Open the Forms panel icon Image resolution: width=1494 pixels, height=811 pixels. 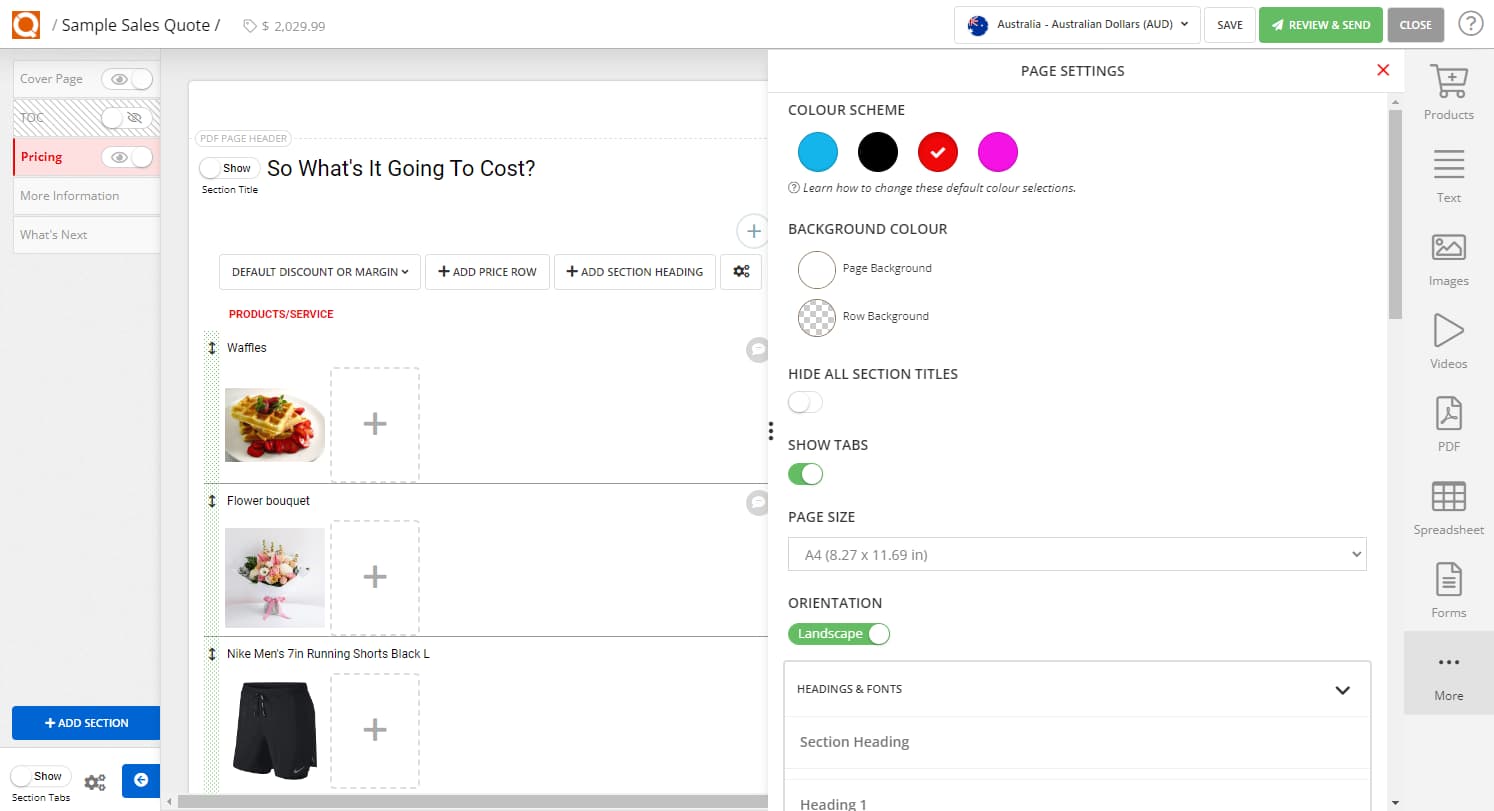coord(1448,589)
